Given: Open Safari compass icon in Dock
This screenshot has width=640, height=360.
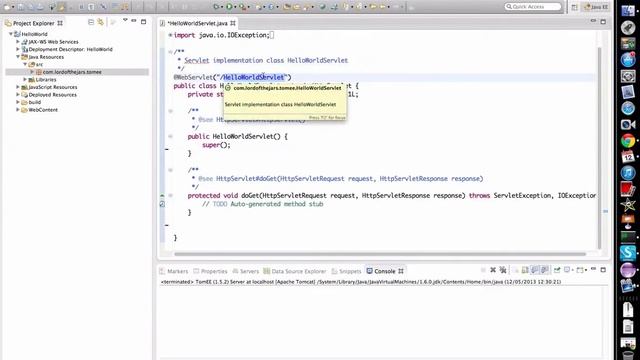Looking at the screenshot, I should pos(628,108).
